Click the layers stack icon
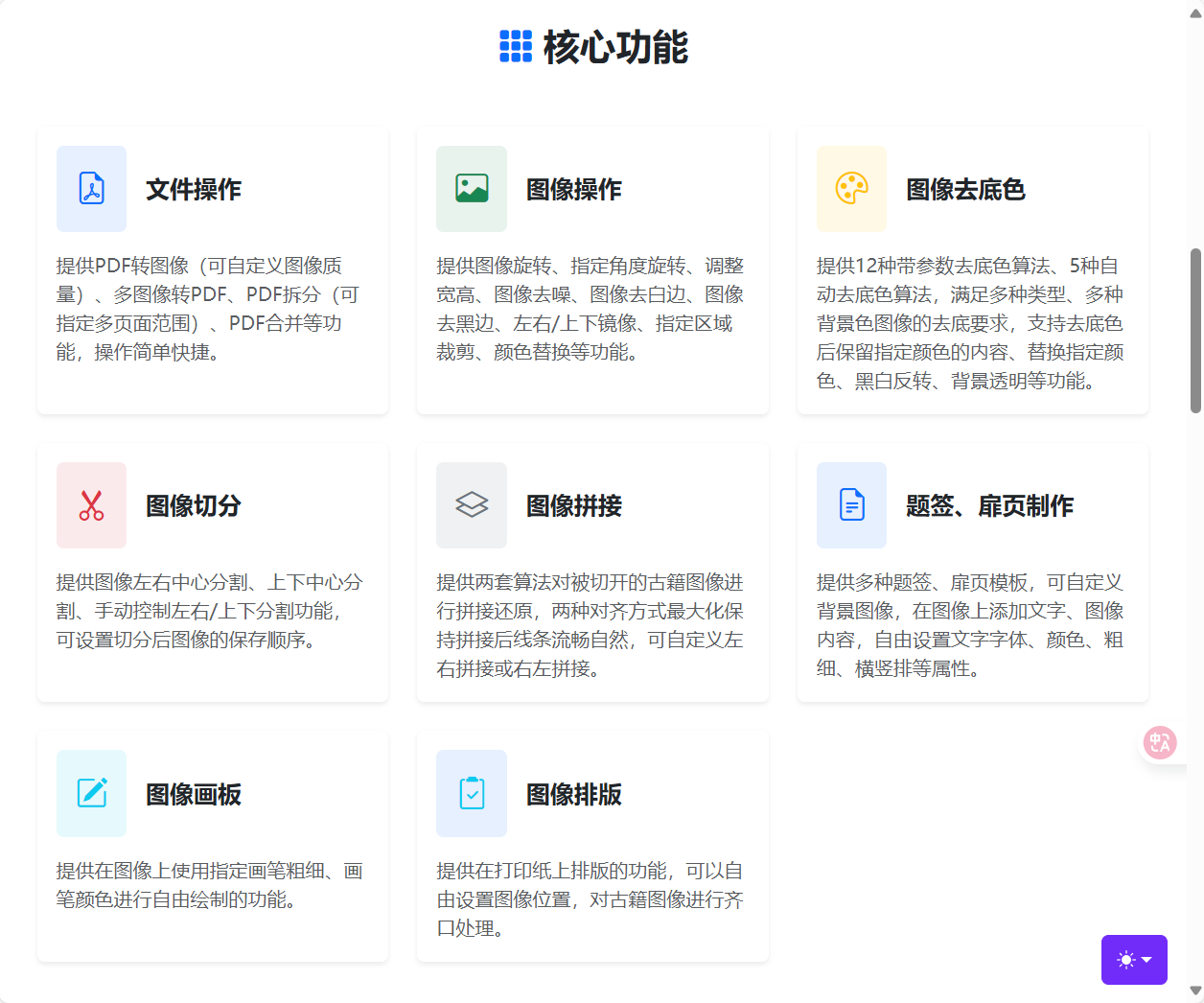Screen dimensions: 1204x1003 coord(472,505)
